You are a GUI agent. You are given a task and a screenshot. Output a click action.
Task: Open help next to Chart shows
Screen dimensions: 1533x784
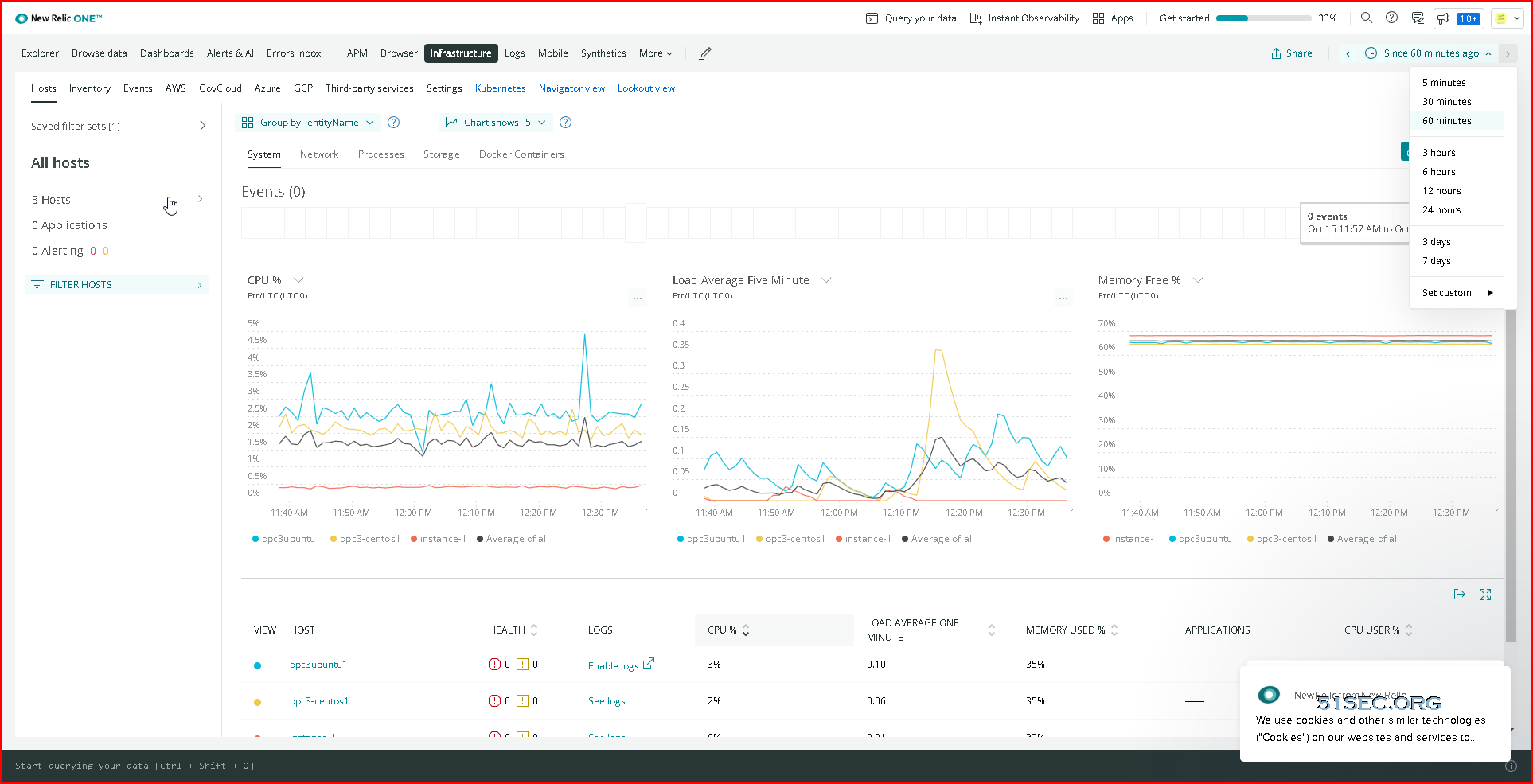pyautogui.click(x=565, y=122)
